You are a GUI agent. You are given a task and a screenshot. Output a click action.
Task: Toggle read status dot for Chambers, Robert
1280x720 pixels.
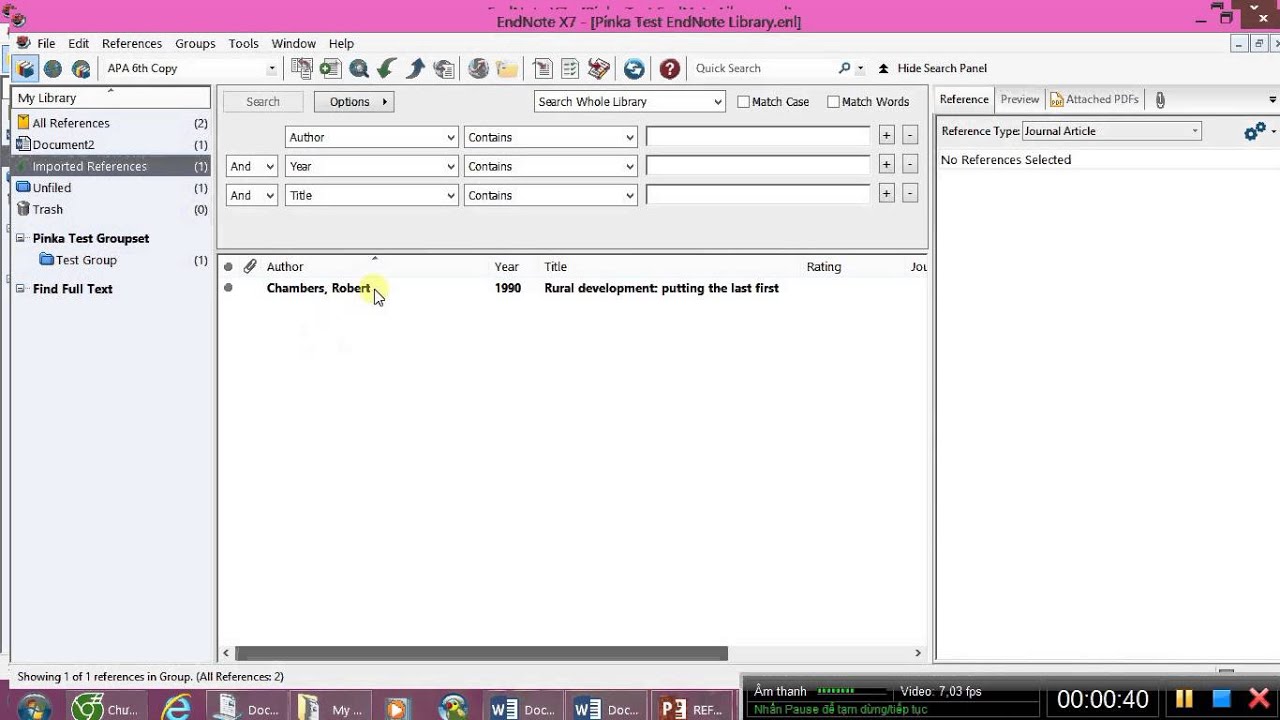228,288
